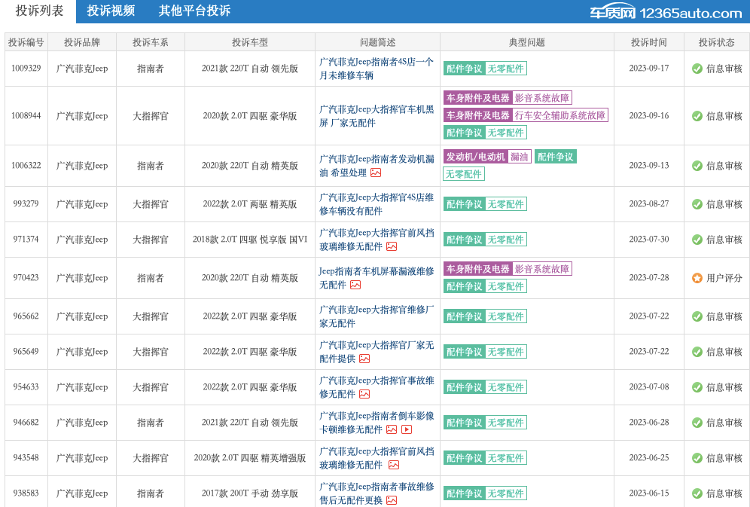Open complaint 指南者4S店一个月未维修车辆 link
The width and height of the screenshot is (750, 507).
[x=376, y=68]
